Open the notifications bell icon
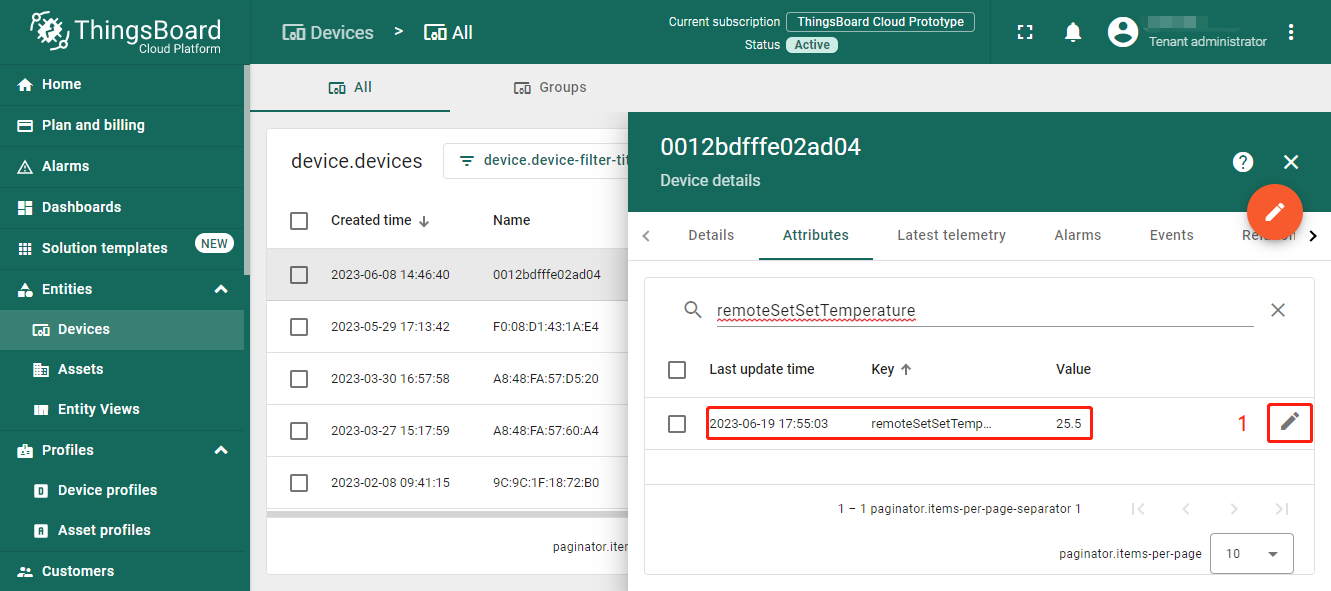This screenshot has width=1331, height=591. point(1073,32)
